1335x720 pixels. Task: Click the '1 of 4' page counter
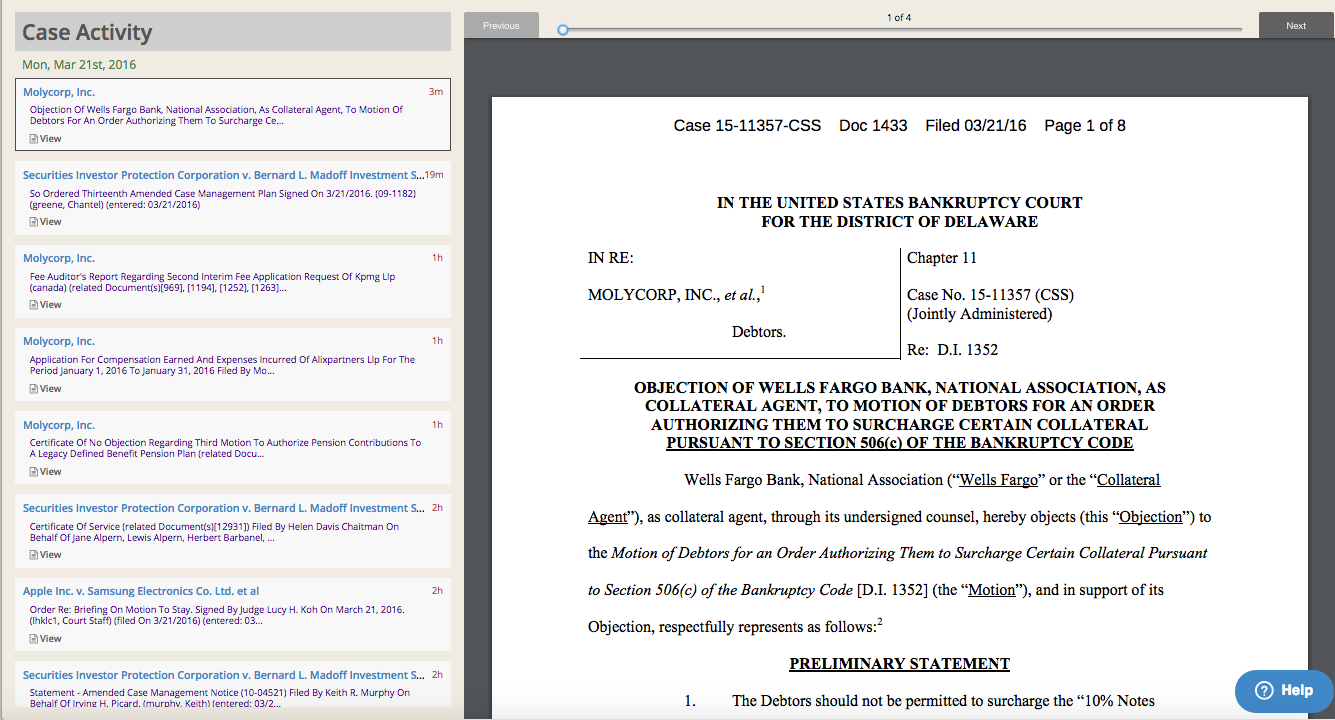[x=899, y=18]
